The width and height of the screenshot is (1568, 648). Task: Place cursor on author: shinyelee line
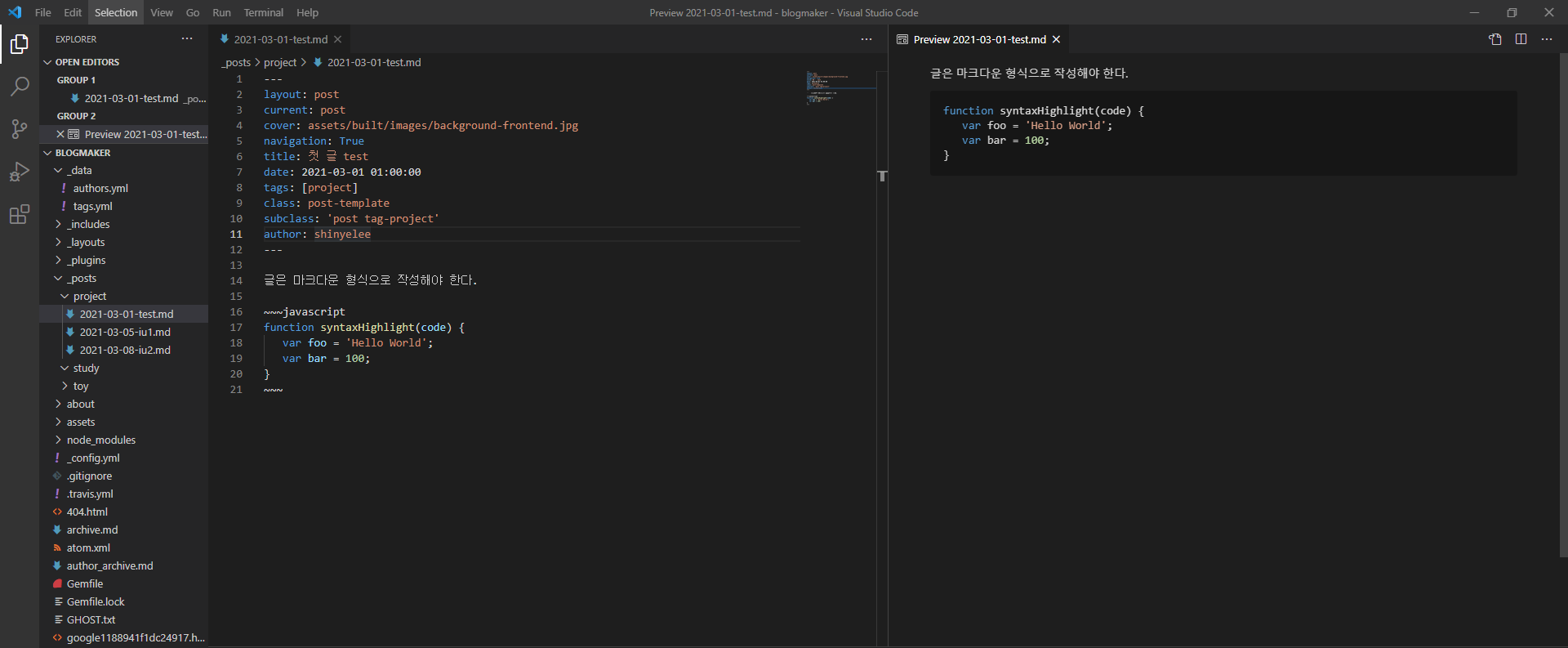click(531, 234)
